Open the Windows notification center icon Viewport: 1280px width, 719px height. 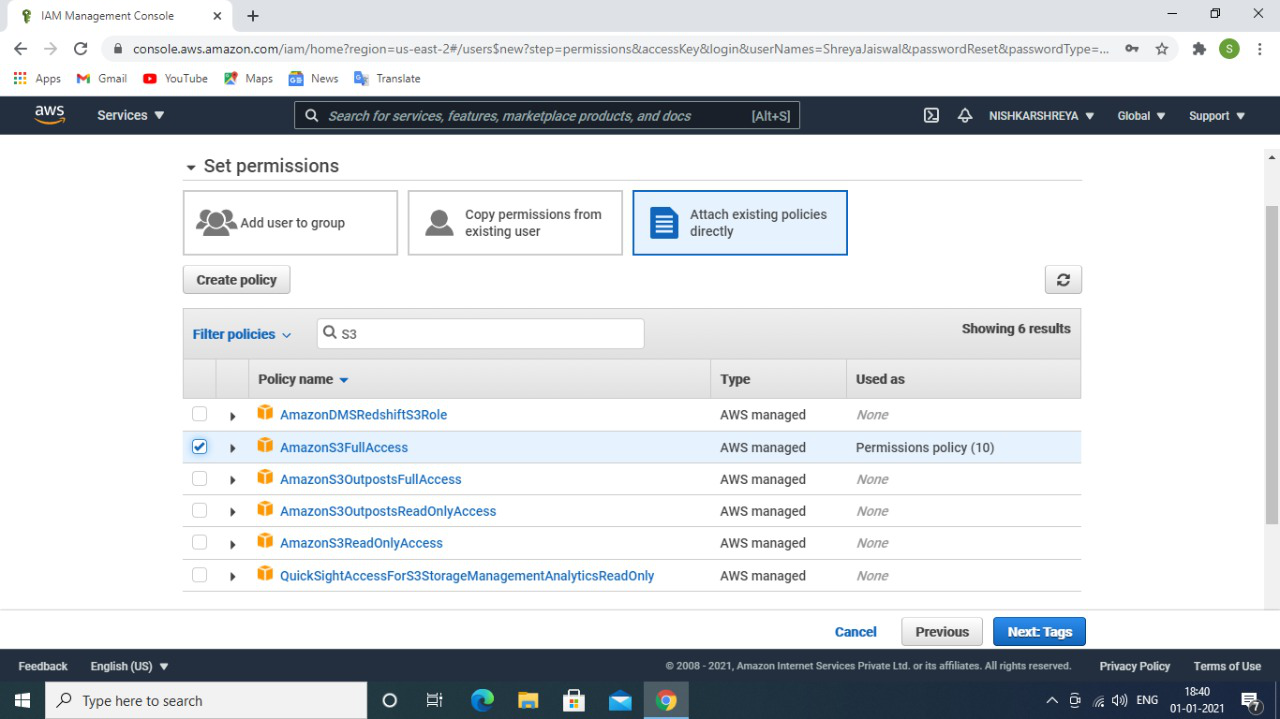click(x=1250, y=700)
